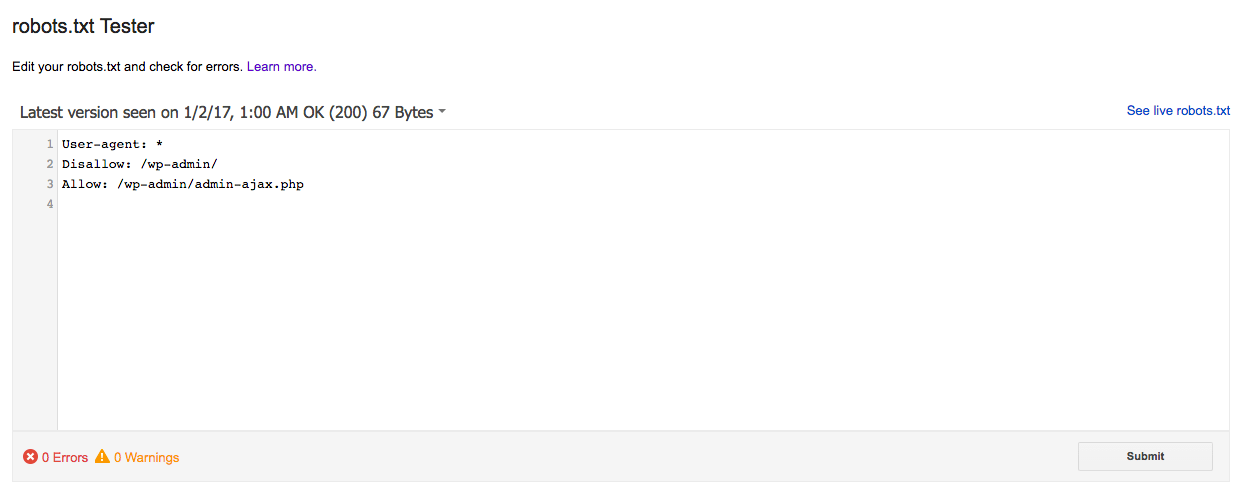Open the See live robots.txt link
Viewport: 1240px width, 493px height.
click(x=1178, y=111)
